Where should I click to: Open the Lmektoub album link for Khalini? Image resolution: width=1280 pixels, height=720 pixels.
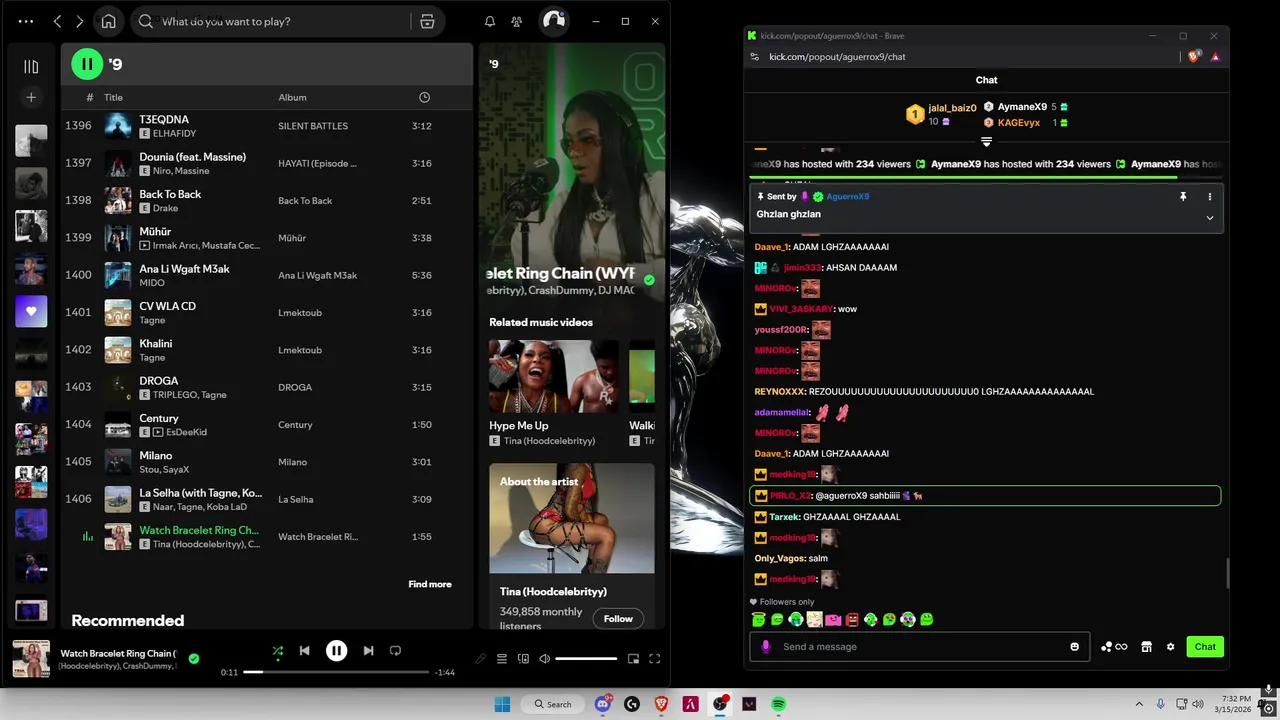[300, 350]
